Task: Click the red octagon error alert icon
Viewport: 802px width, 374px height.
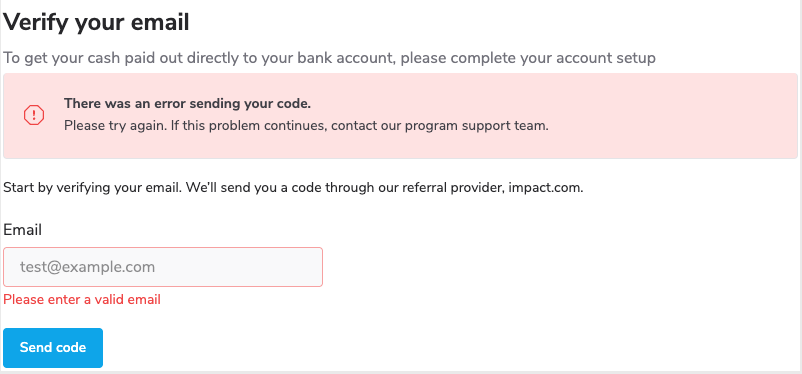Action: tap(34, 115)
